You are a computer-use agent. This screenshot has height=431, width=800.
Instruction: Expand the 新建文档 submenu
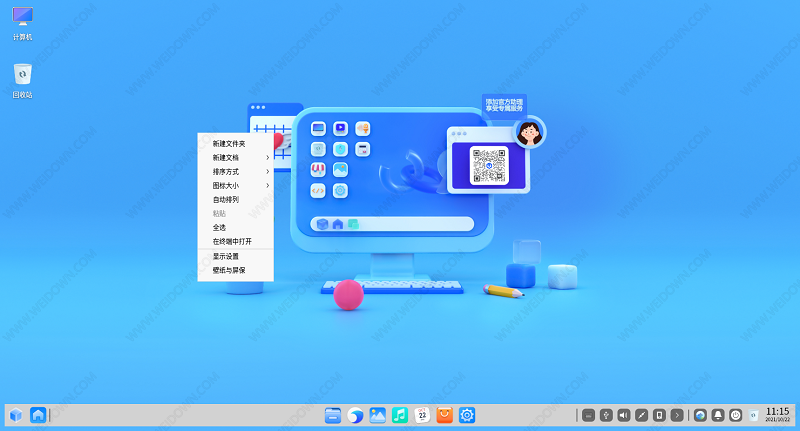coord(235,157)
